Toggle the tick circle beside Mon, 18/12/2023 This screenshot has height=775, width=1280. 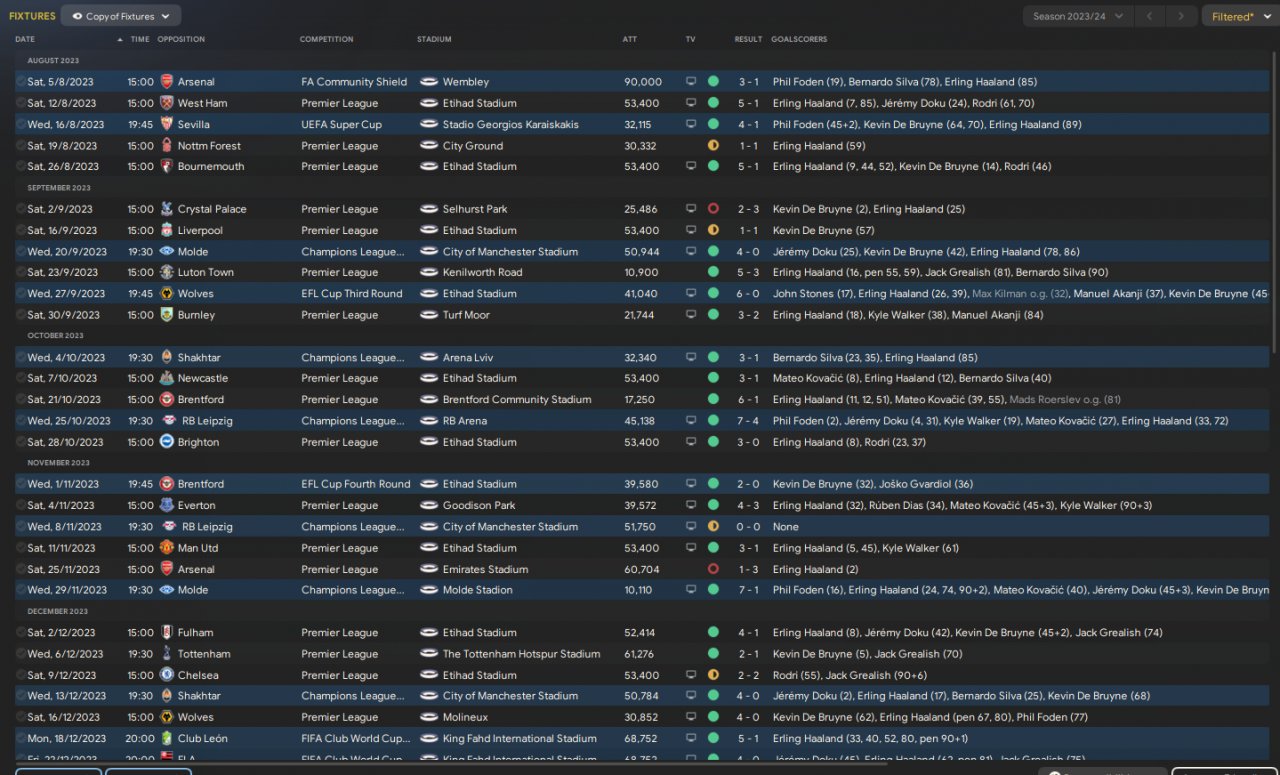coord(21,738)
